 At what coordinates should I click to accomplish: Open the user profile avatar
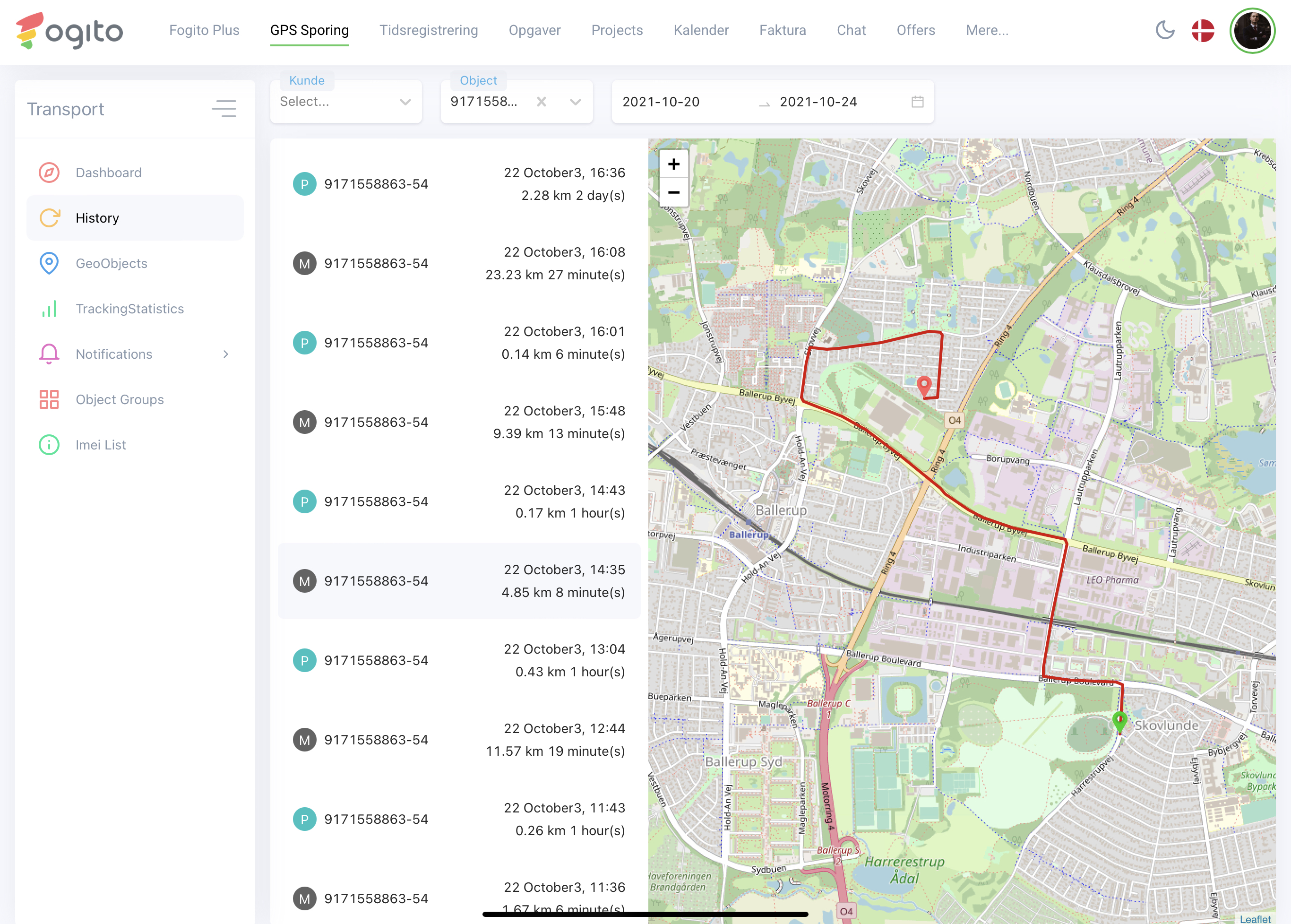click(1252, 31)
